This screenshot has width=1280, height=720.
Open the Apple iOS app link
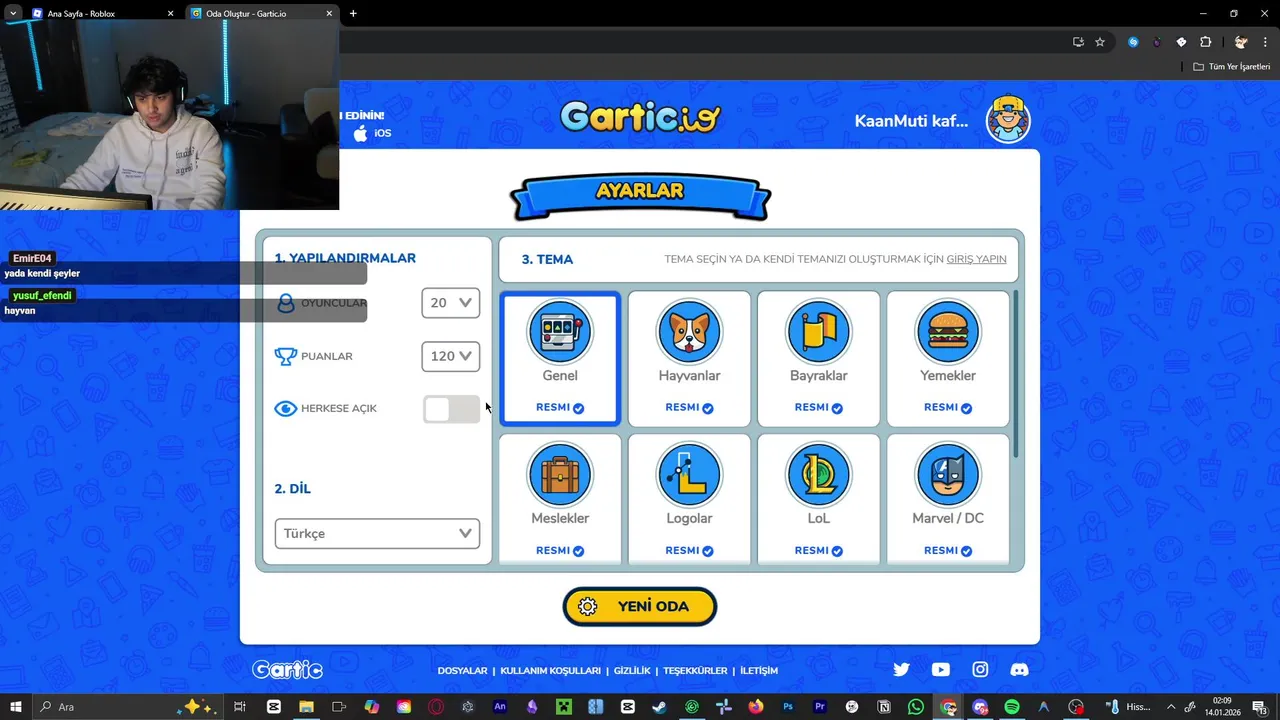(x=372, y=133)
